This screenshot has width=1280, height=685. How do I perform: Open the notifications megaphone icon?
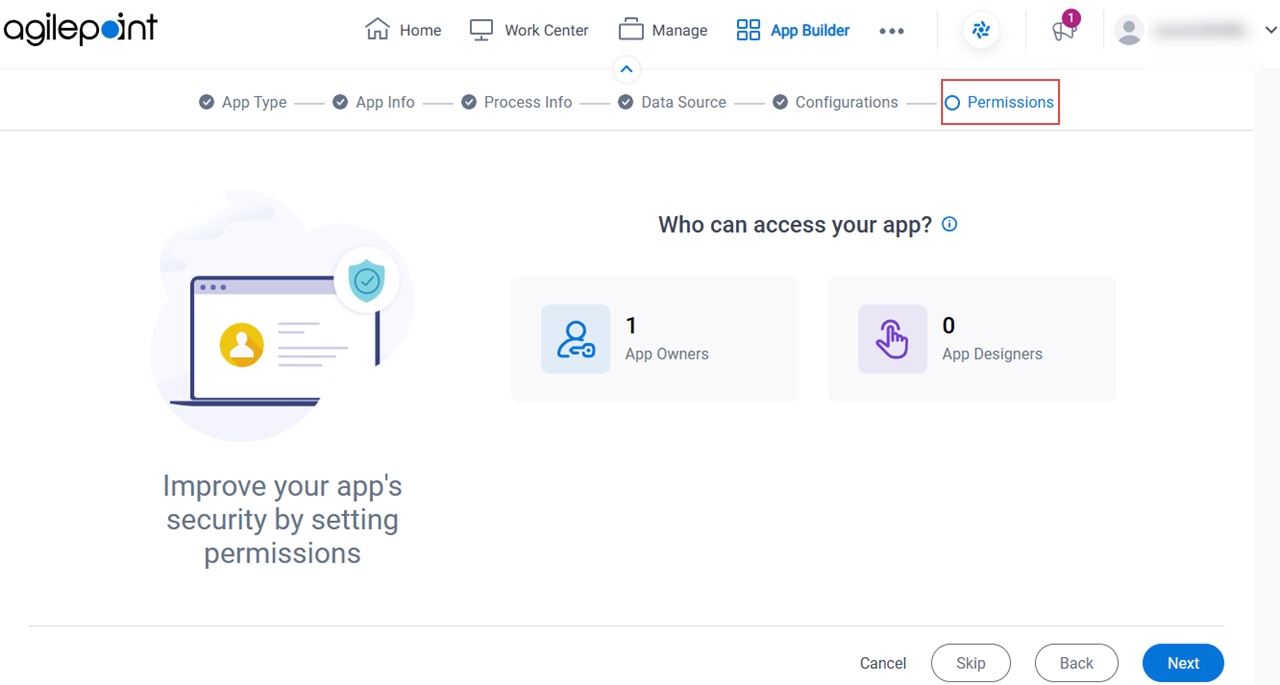click(x=1063, y=31)
